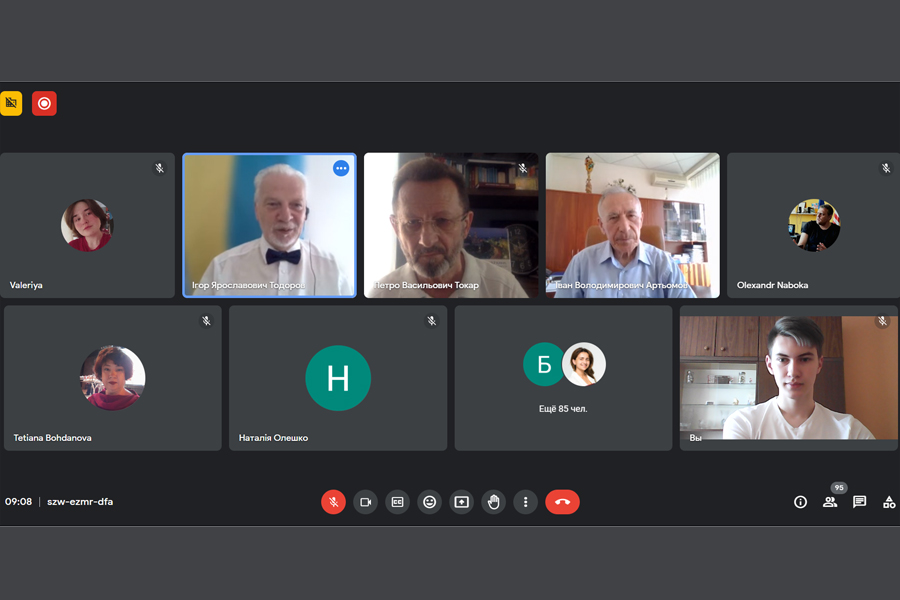Click the muted mic icon on Наталія Олешко tile
The width and height of the screenshot is (900, 600).
pyautogui.click(x=432, y=321)
